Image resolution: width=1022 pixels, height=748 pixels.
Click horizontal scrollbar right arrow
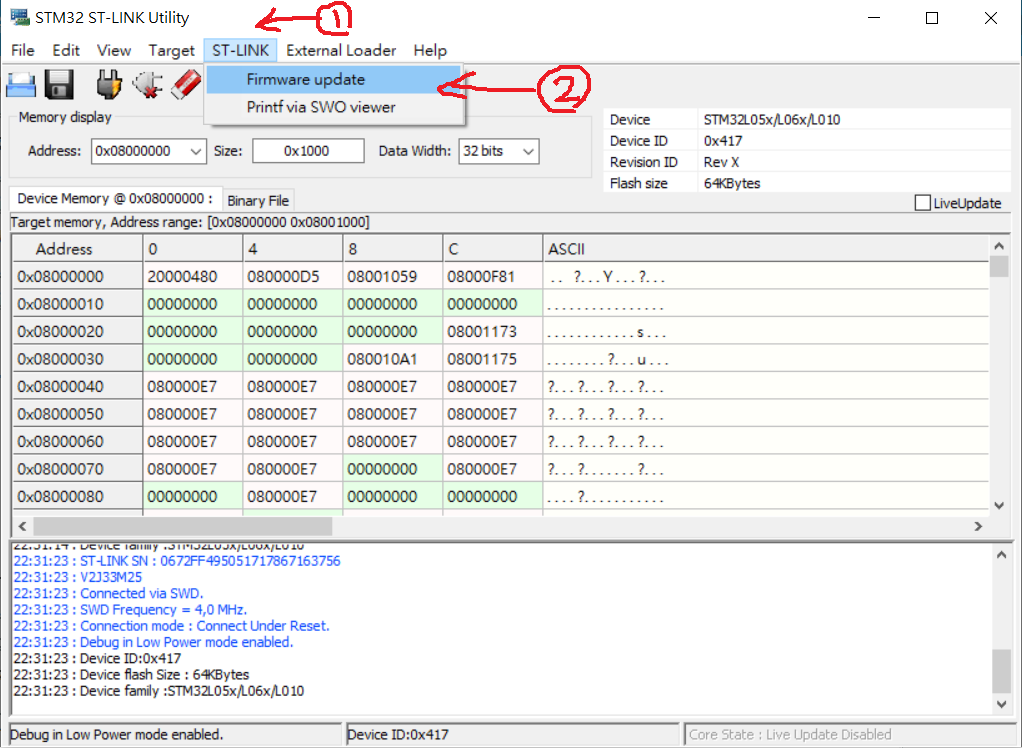[x=978, y=526]
